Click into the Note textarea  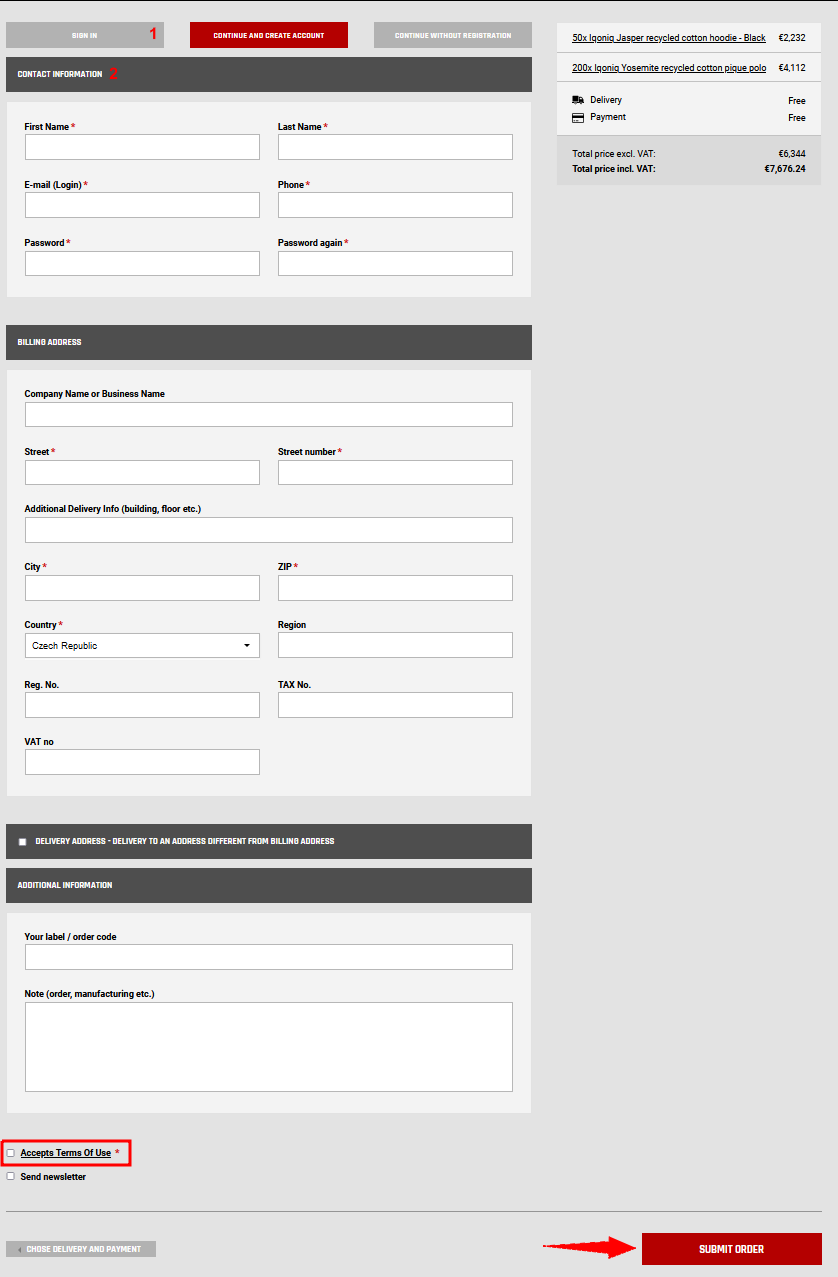[269, 1047]
